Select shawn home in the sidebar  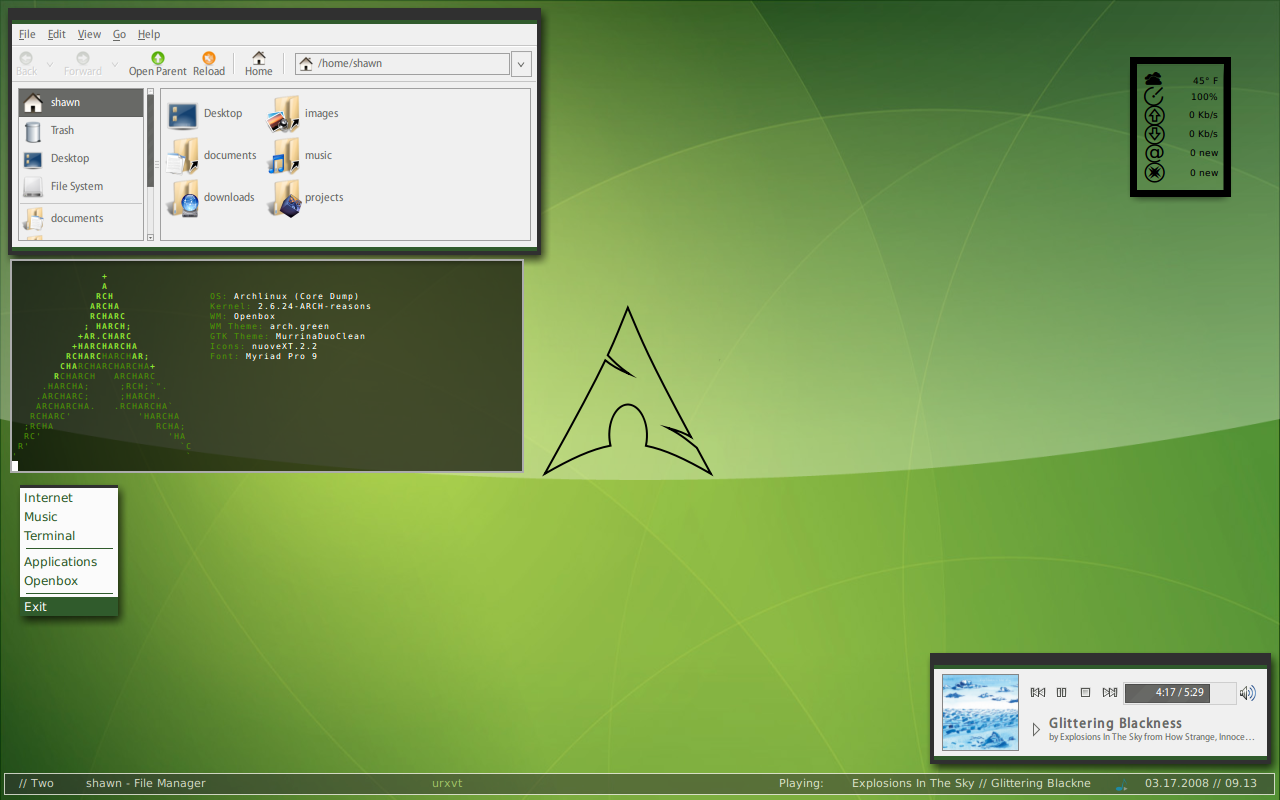[x=81, y=102]
